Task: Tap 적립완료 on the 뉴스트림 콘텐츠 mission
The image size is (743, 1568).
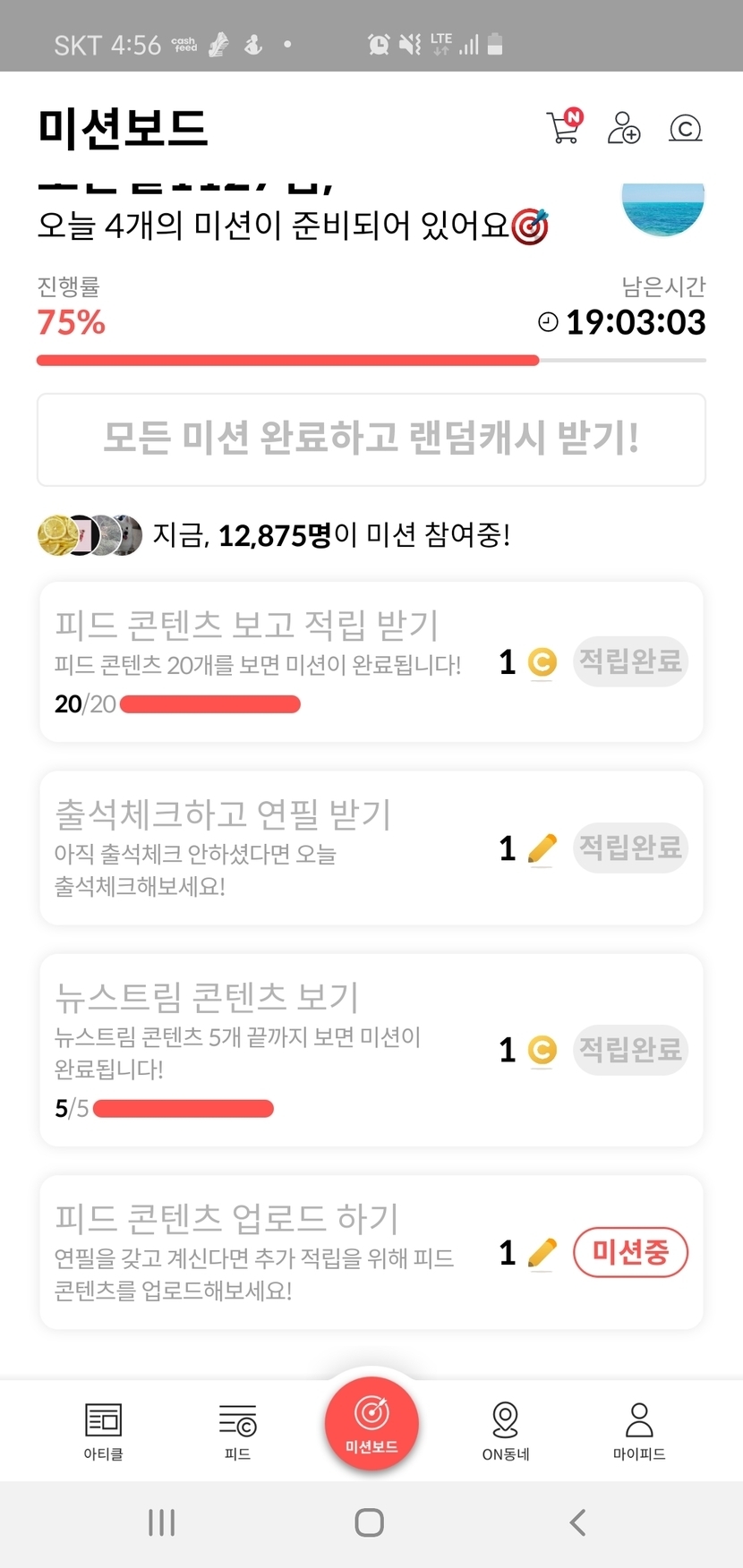Action: pyautogui.click(x=630, y=1049)
